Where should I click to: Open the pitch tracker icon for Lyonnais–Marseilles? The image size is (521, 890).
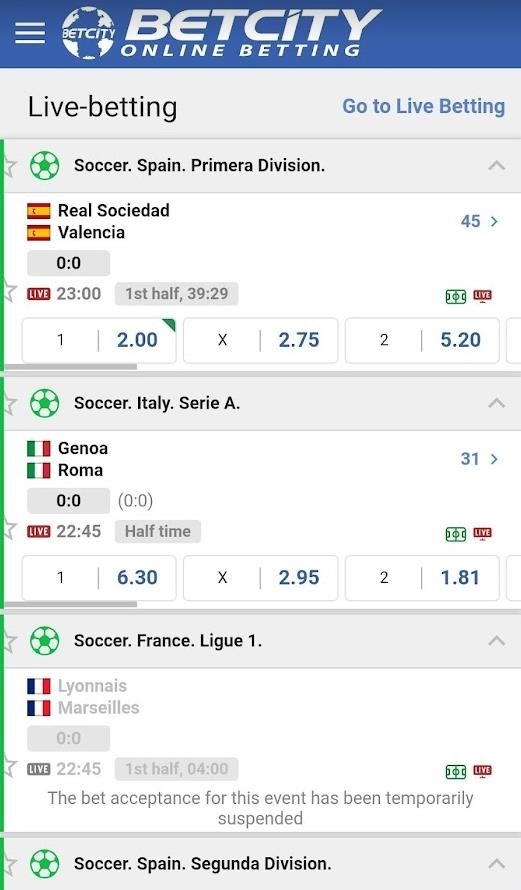click(x=456, y=771)
